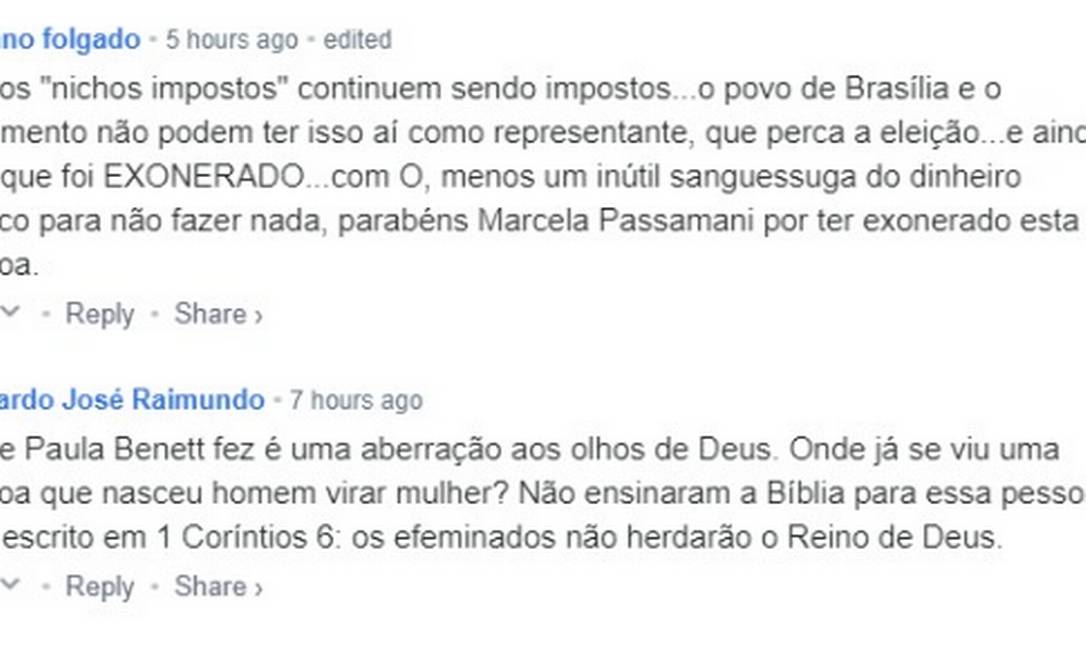The width and height of the screenshot is (1086, 652).
Task: Click "Reino de Deus" in second comment
Action: click(x=895, y=537)
